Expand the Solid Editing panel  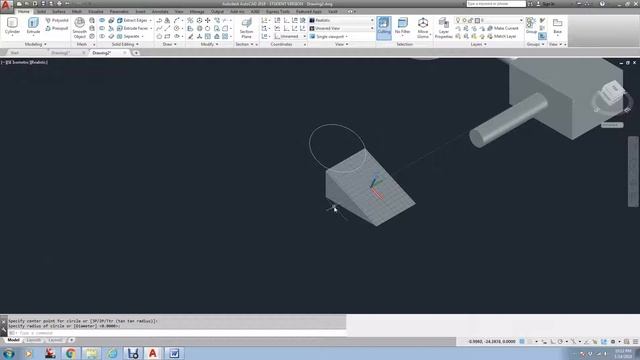pos(125,44)
